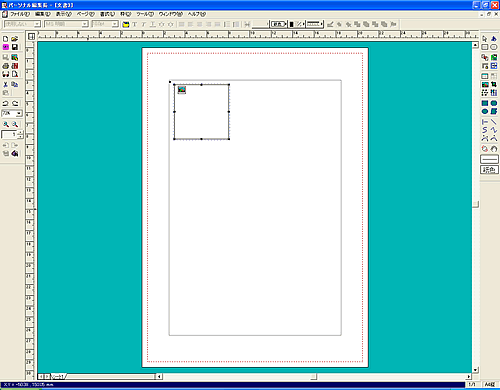Open the 編集 (Edit) menu
500x390 pixels.
click(x=43, y=14)
